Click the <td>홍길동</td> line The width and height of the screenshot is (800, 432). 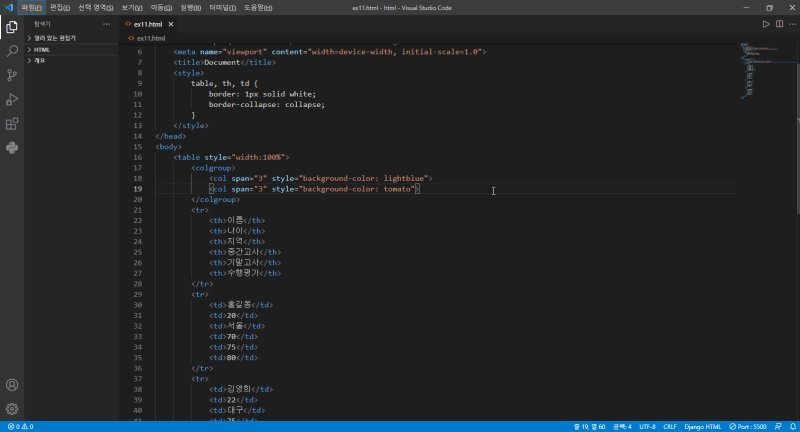tap(241, 305)
